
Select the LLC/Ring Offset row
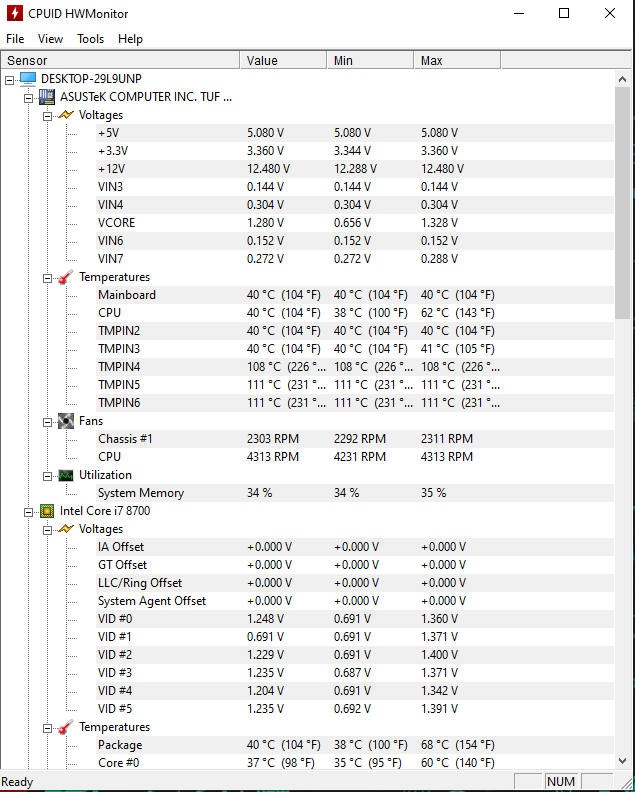coord(355,583)
